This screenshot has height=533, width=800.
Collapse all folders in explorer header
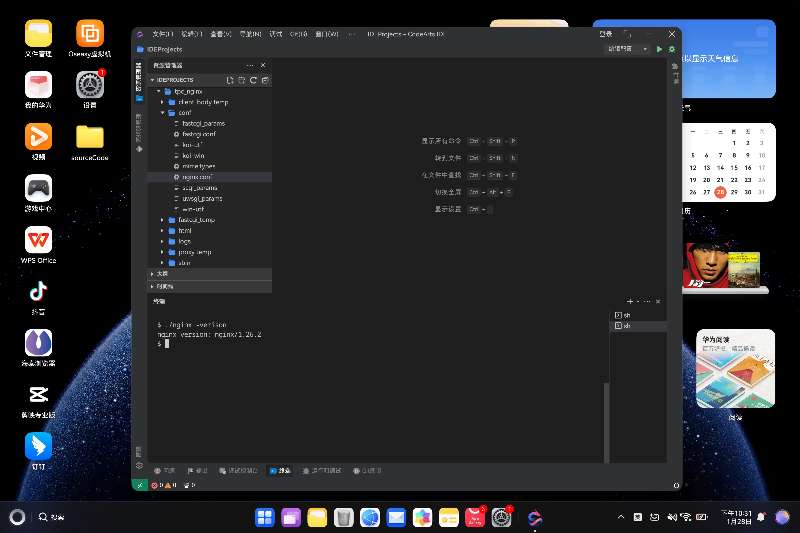pyautogui.click(x=265, y=80)
